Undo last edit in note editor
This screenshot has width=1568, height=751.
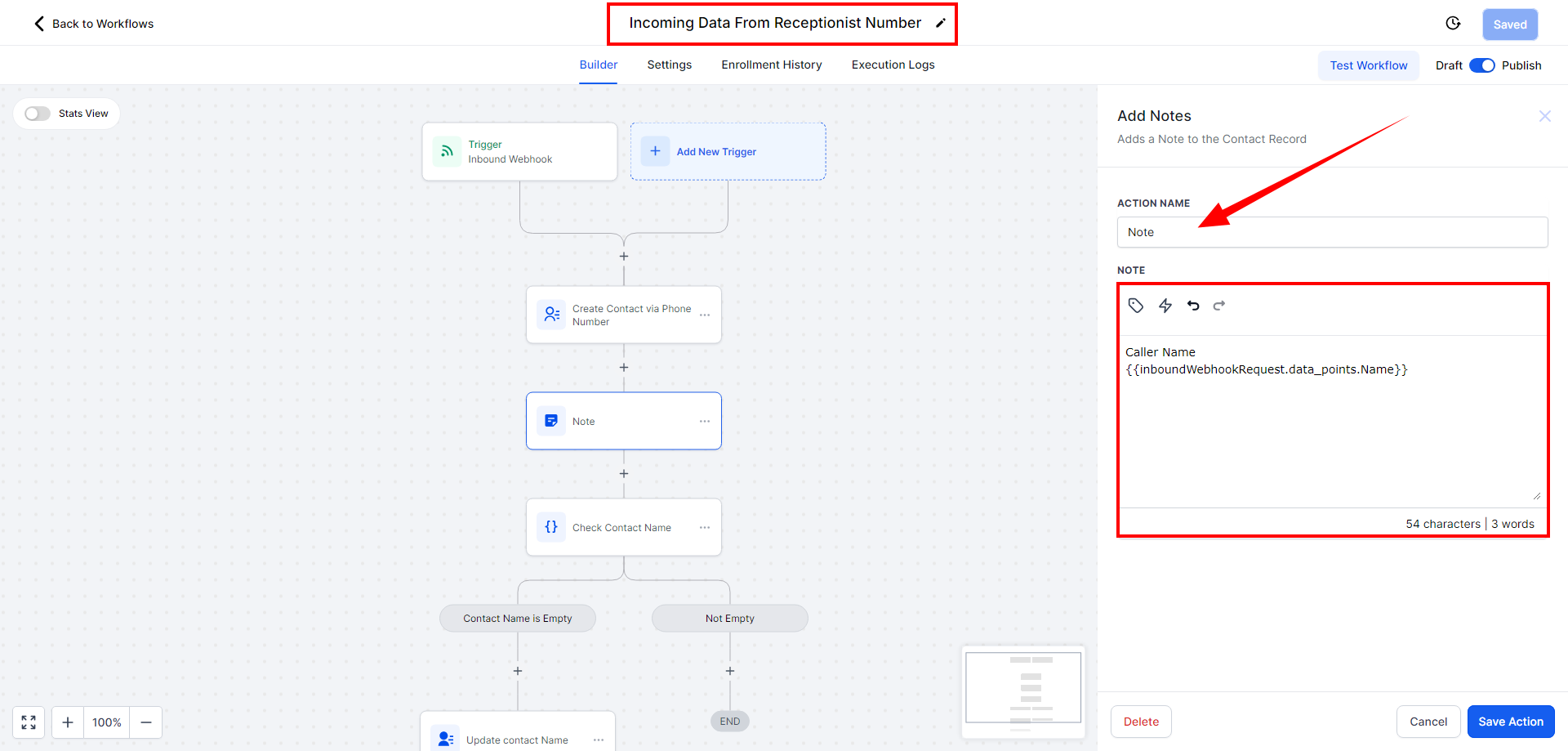point(1193,306)
